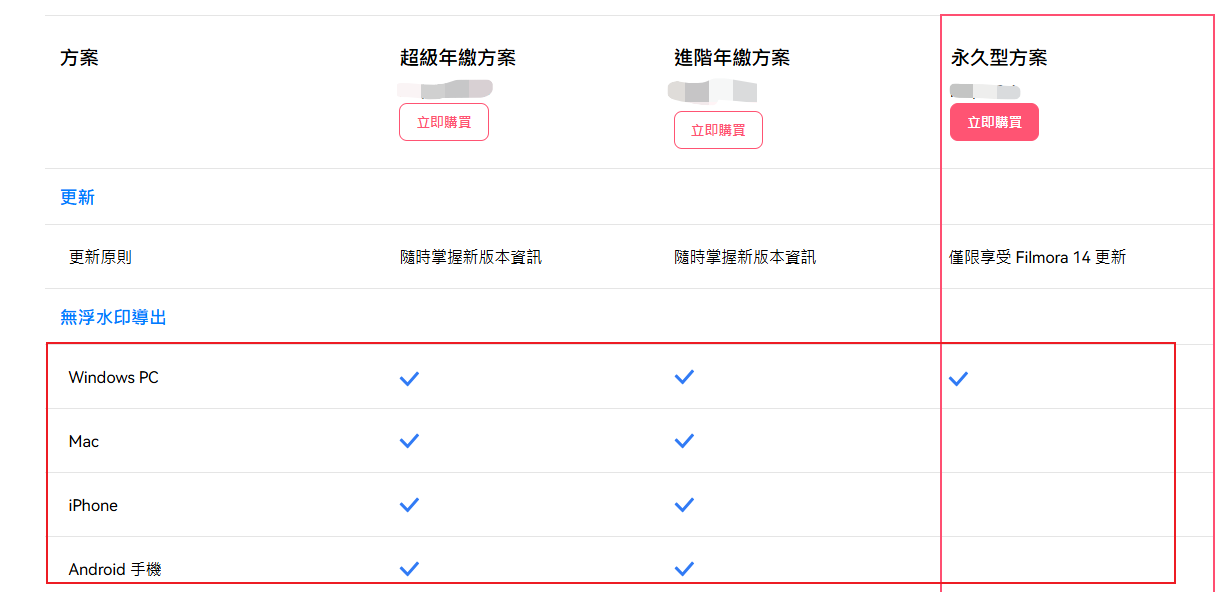
Task: Click iPhone checkmark in 進階年繳方案 column
Action: point(684,505)
